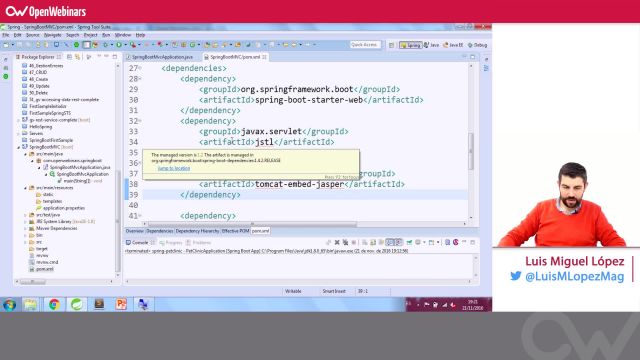Switch to the Spring perspective
Screen dimensions: 640x360
[x=410, y=45]
